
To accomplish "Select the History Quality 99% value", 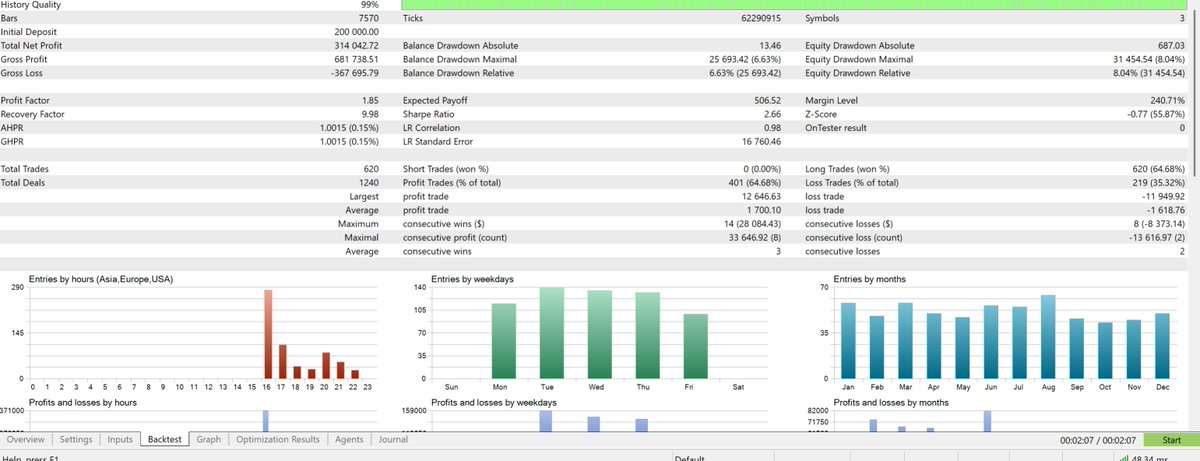I will [x=368, y=5].
